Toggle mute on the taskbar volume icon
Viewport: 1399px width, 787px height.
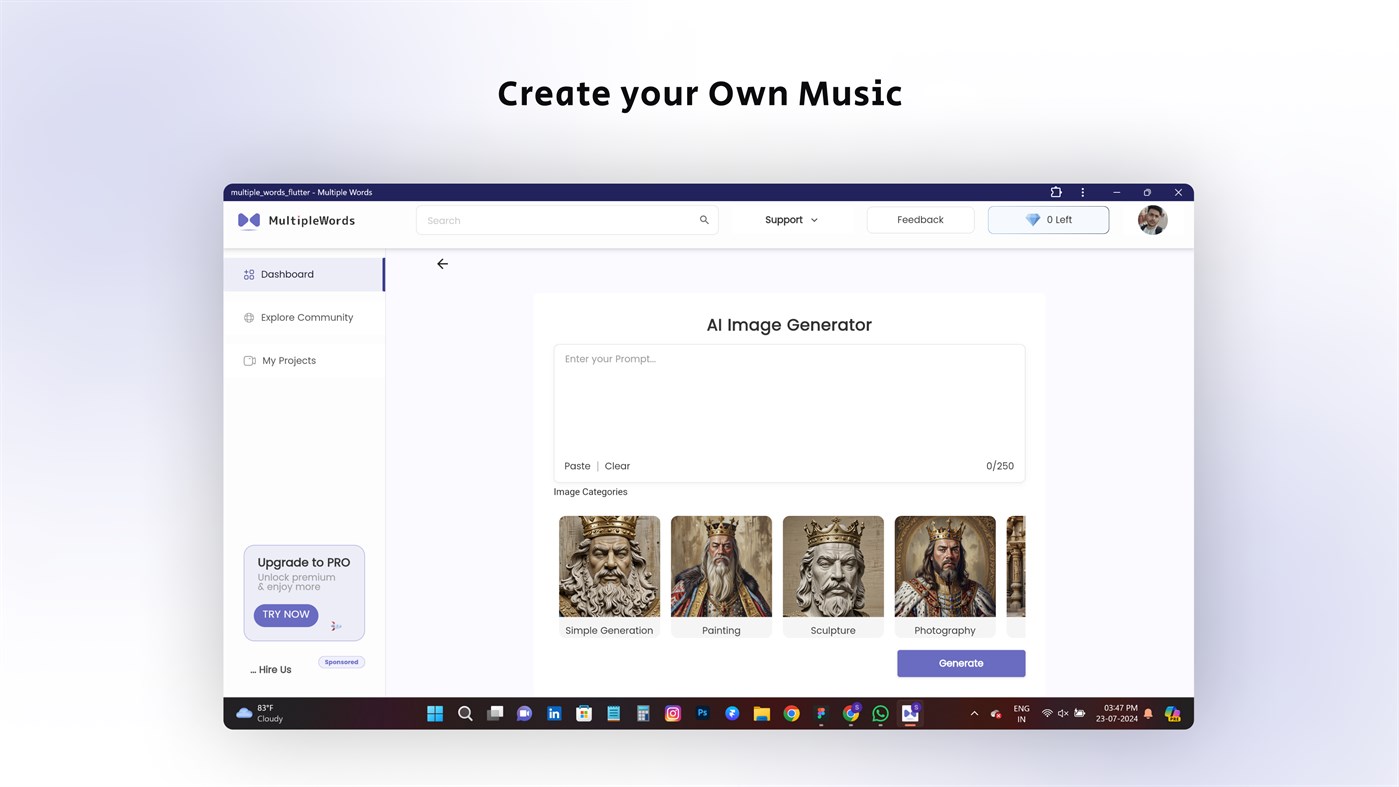pyautogui.click(x=1061, y=713)
